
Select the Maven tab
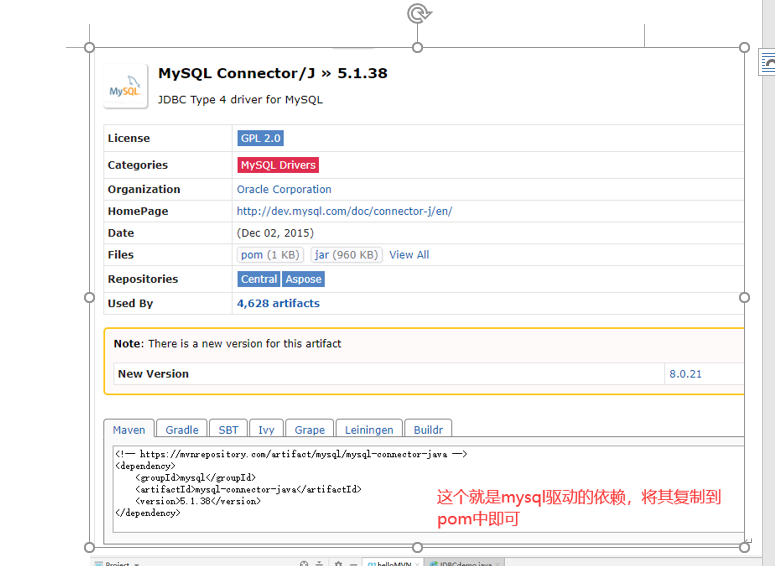click(129, 429)
